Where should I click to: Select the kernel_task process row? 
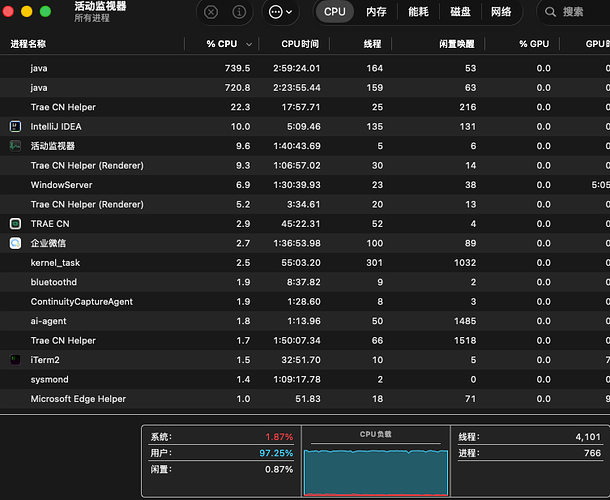(x=55, y=262)
